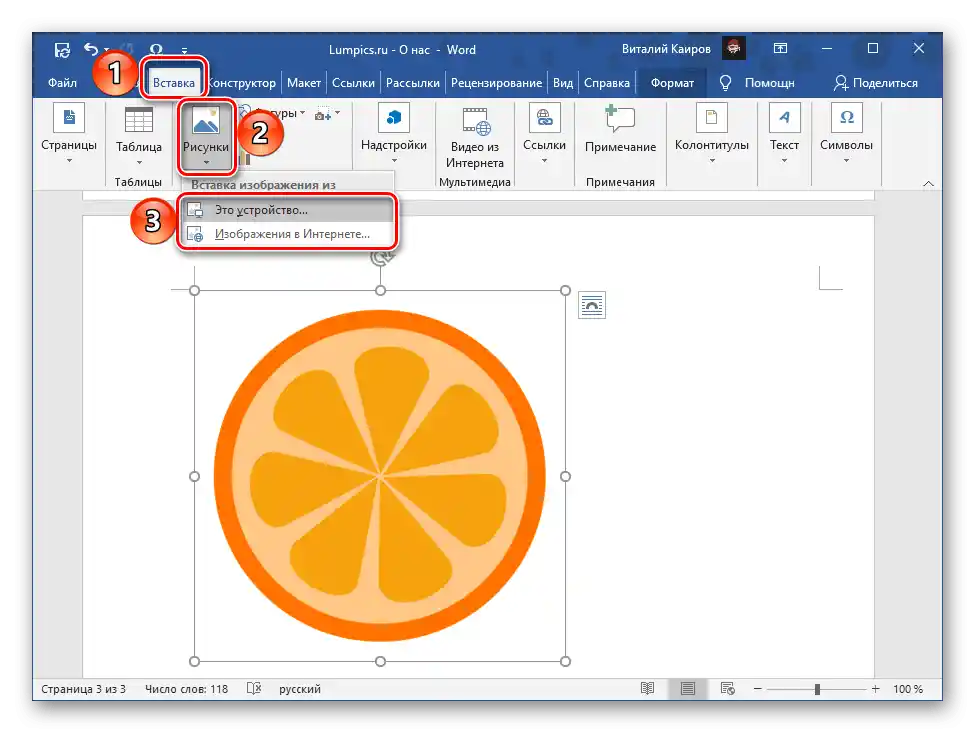Switch to the Рассылки tab
Viewport: 975px width, 733px height.
tap(412, 83)
